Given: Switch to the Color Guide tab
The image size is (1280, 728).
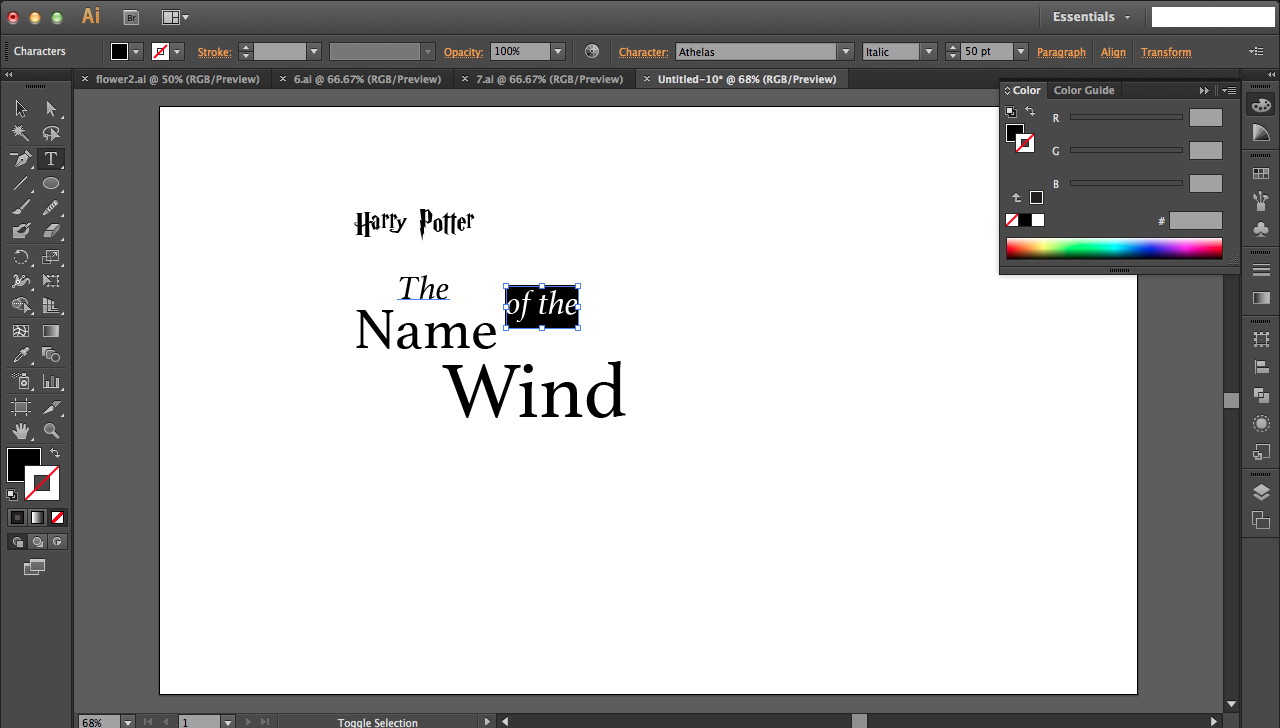Looking at the screenshot, I should point(1084,90).
